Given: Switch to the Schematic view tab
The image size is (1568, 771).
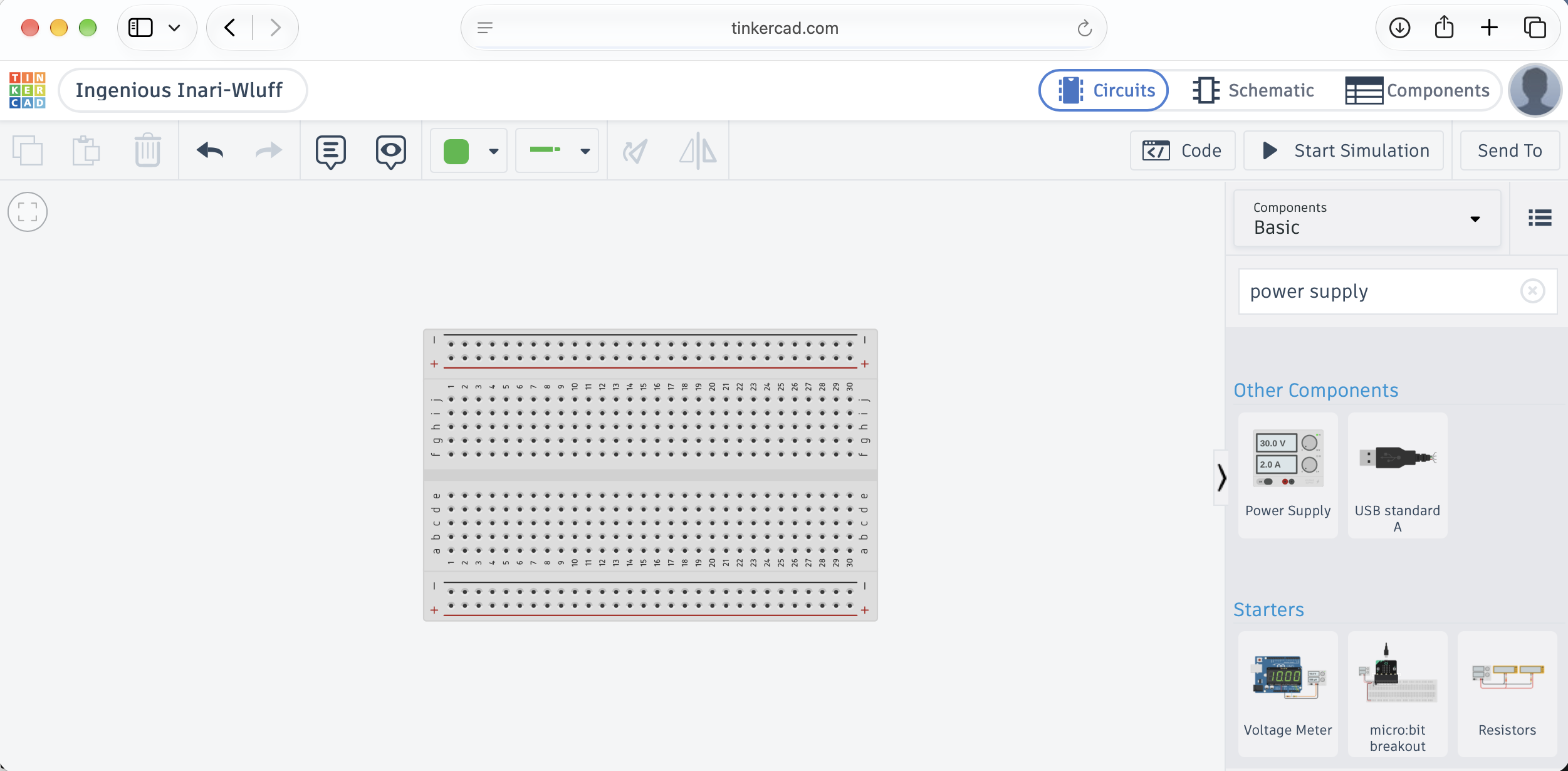Looking at the screenshot, I should pyautogui.click(x=1253, y=90).
